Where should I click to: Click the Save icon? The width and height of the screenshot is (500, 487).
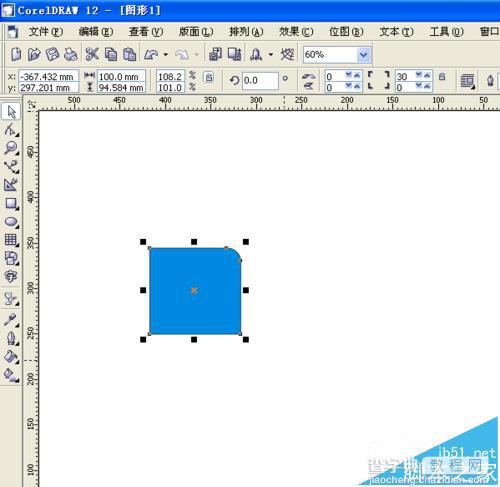52,54
